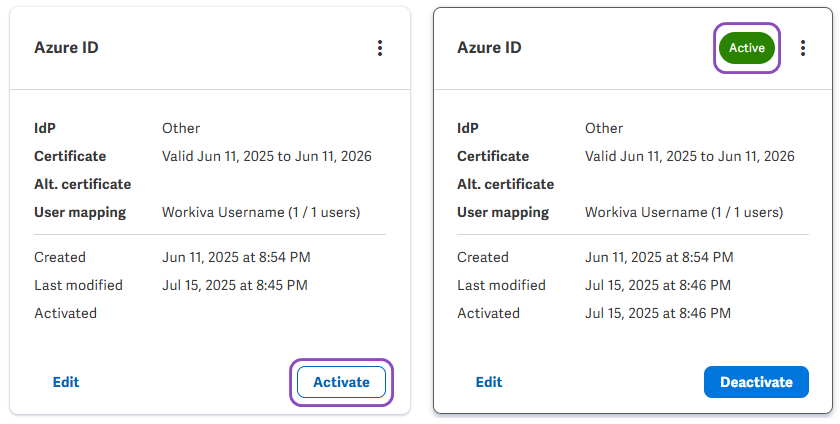This screenshot has width=840, height=424.
Task: Click the IdP value Other on the active card
Action: [x=604, y=128]
